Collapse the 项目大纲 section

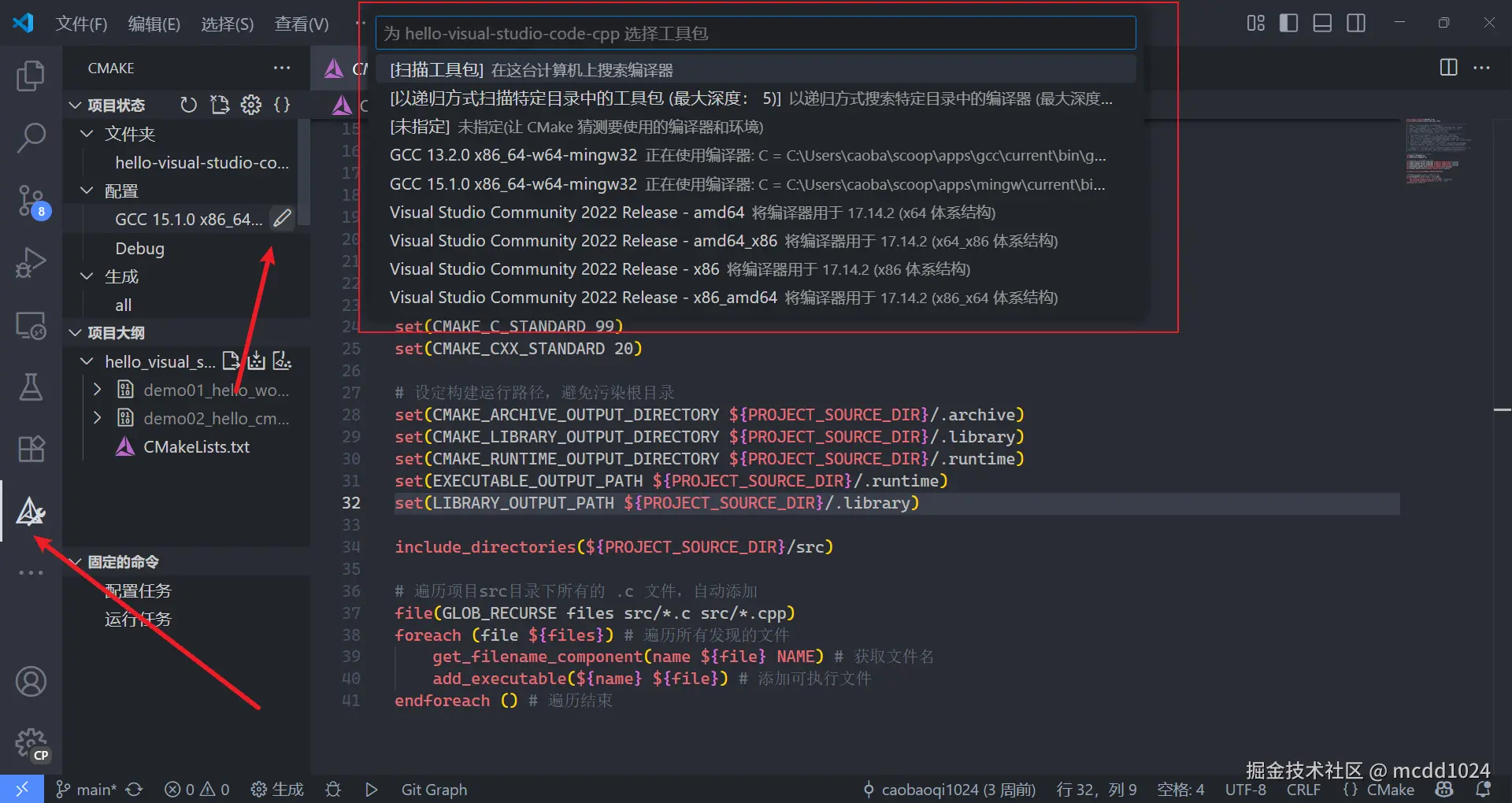[75, 332]
